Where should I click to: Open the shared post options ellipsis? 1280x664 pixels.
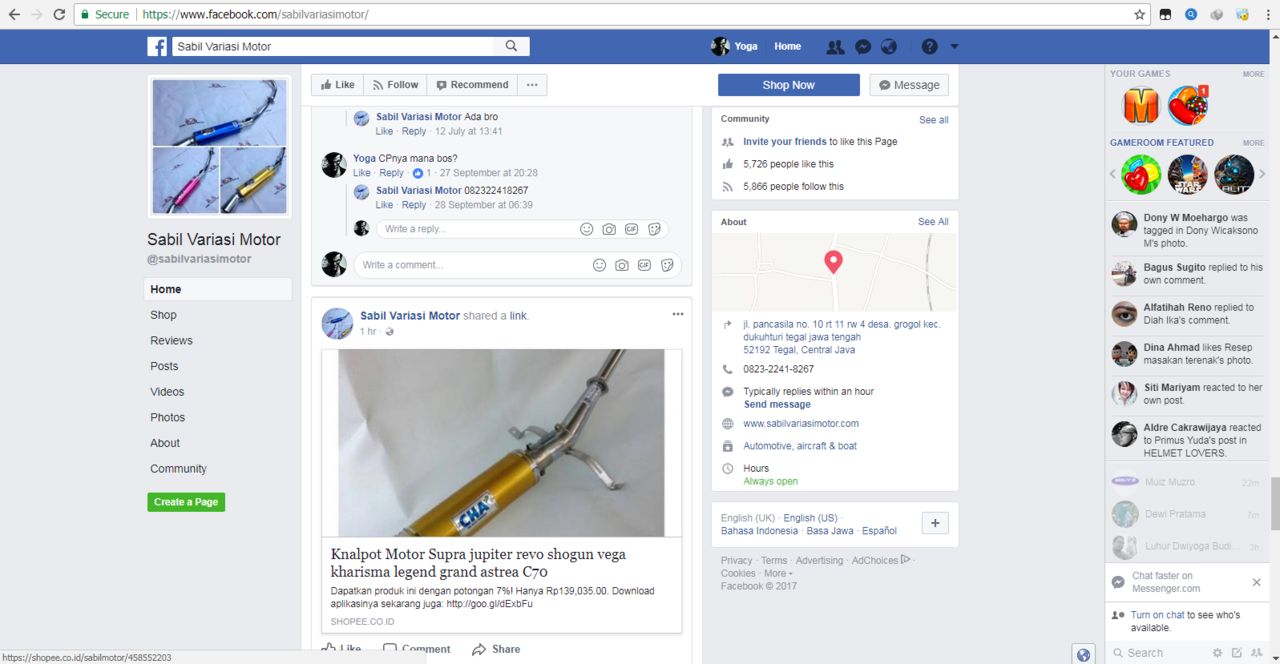click(678, 314)
